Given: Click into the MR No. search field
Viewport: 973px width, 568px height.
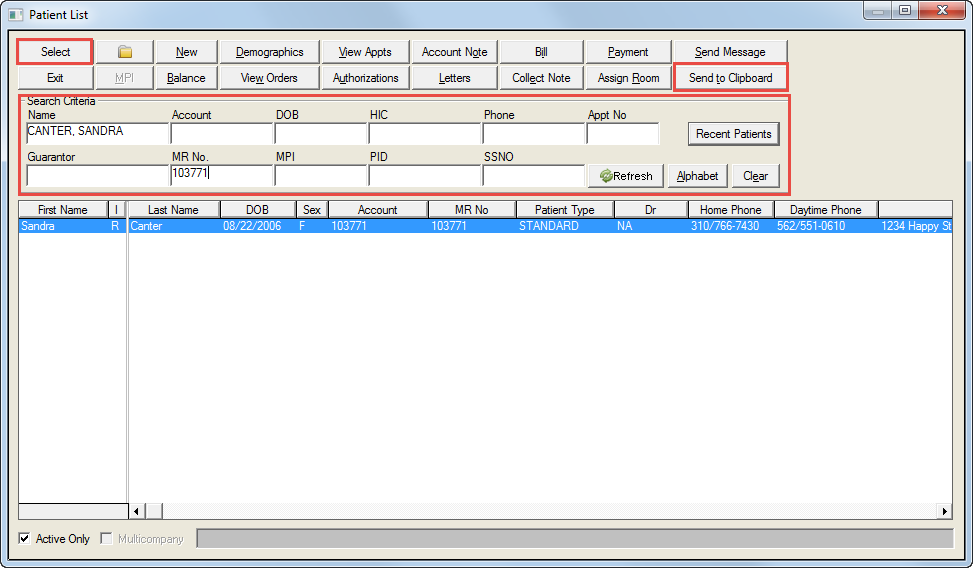Looking at the screenshot, I should point(221,175).
